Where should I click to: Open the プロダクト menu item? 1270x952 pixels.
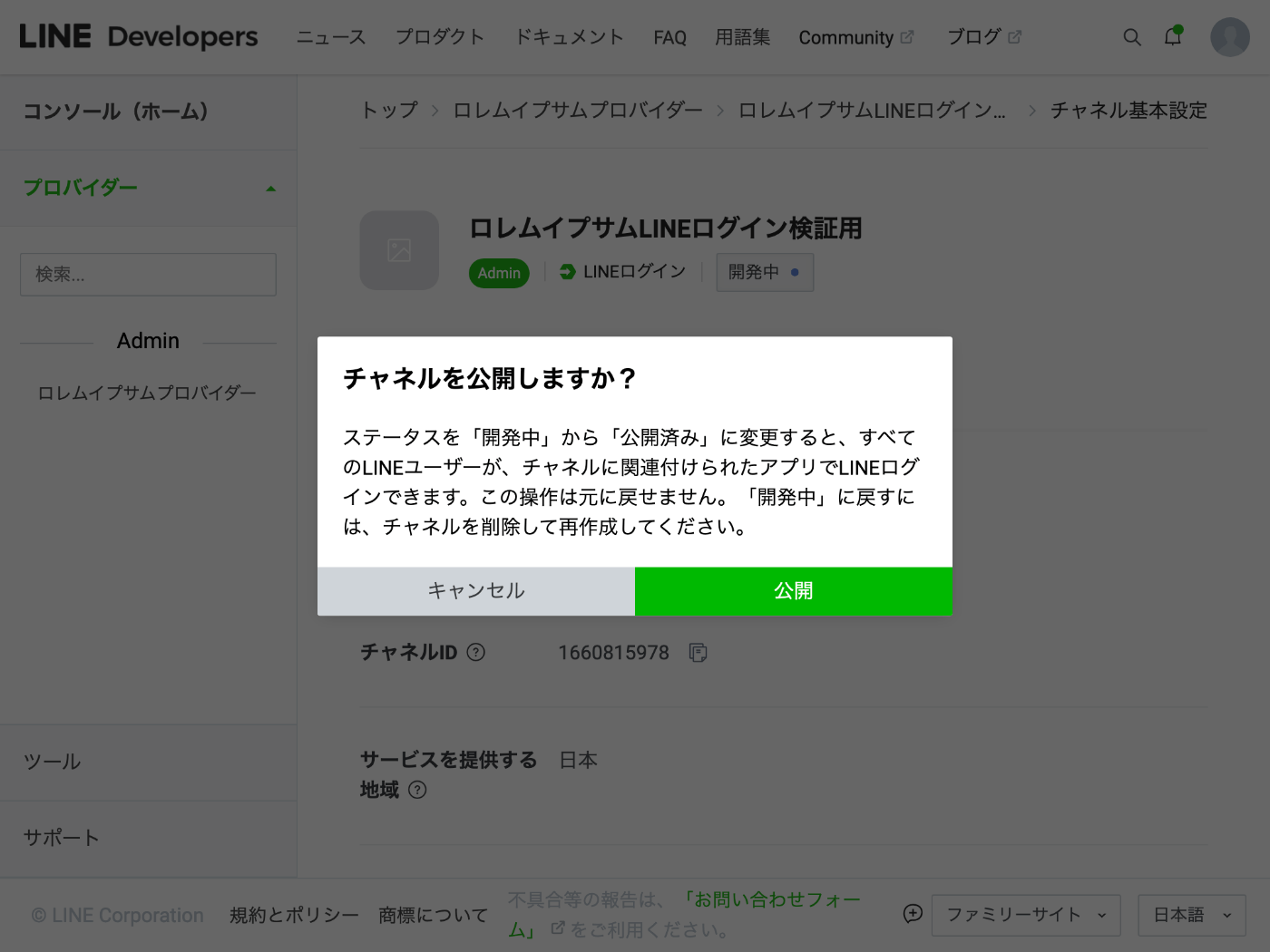[440, 37]
